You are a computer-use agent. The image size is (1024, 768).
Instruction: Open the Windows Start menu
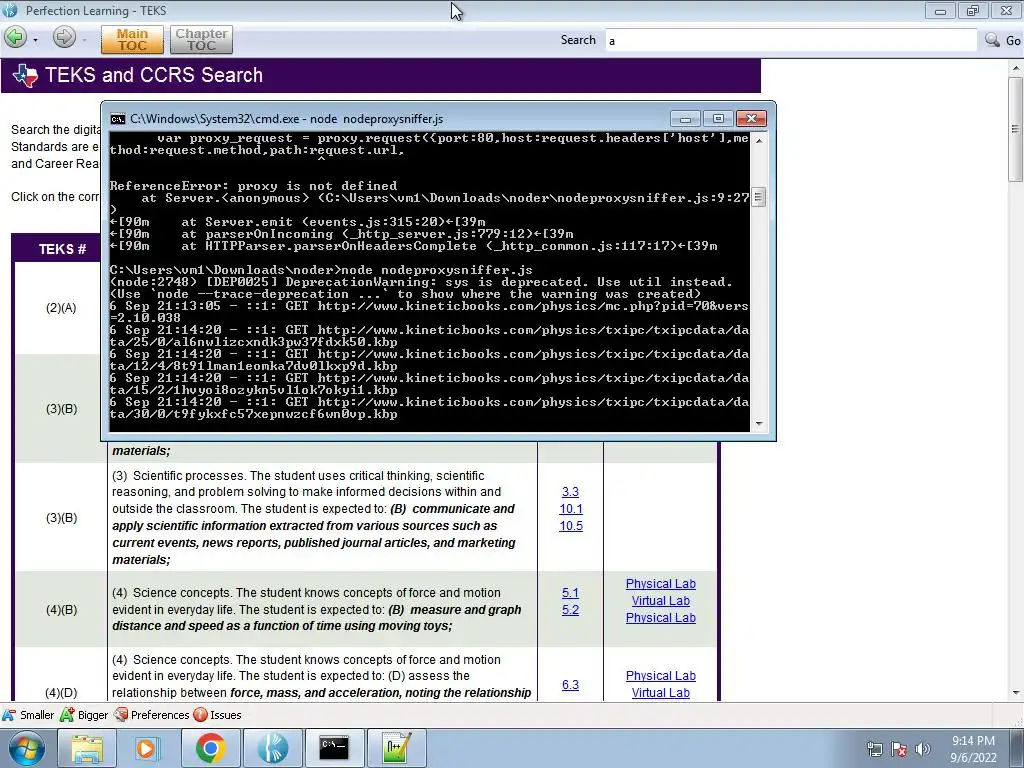[26, 748]
